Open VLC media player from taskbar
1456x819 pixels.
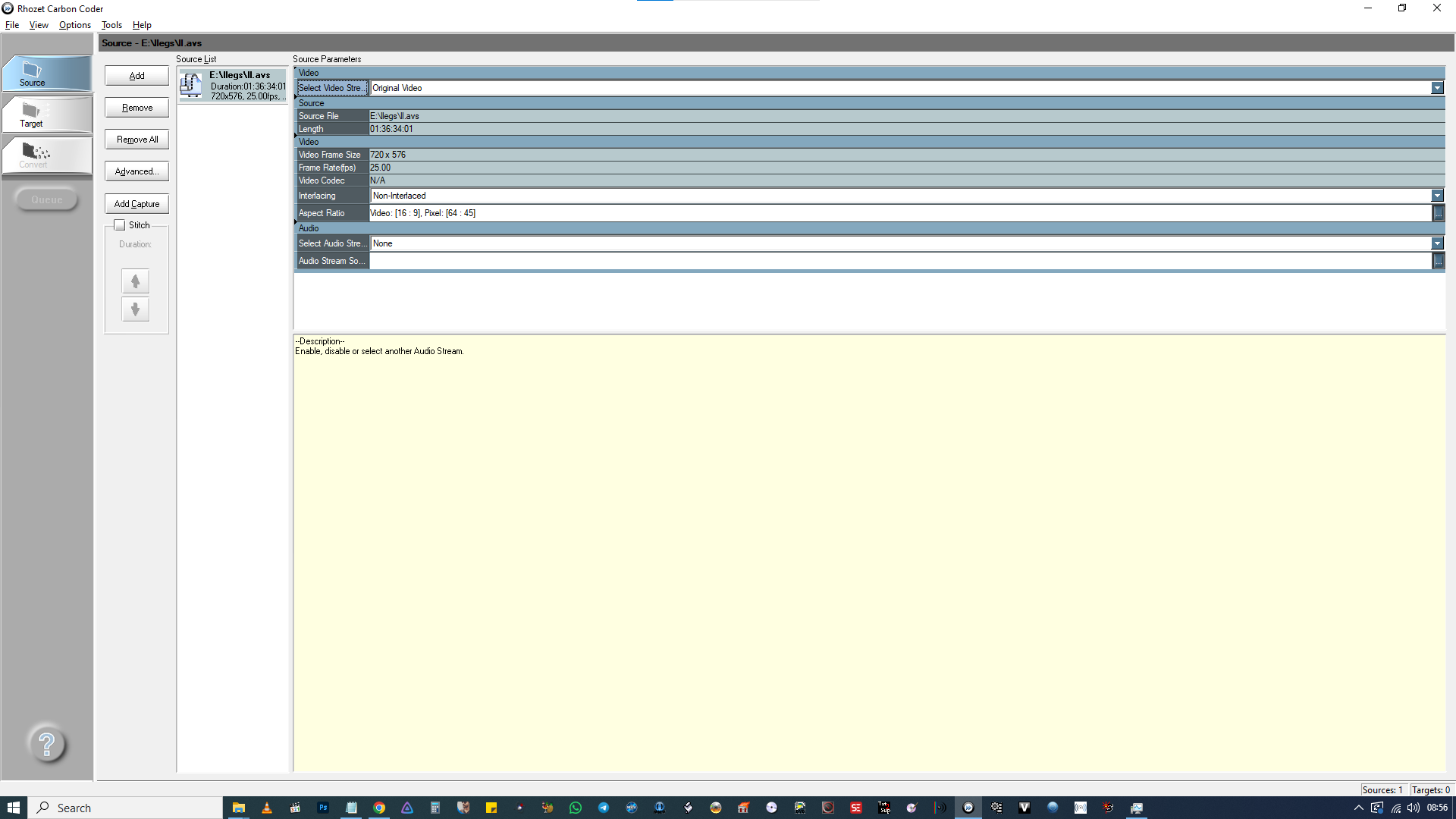[x=267, y=808]
